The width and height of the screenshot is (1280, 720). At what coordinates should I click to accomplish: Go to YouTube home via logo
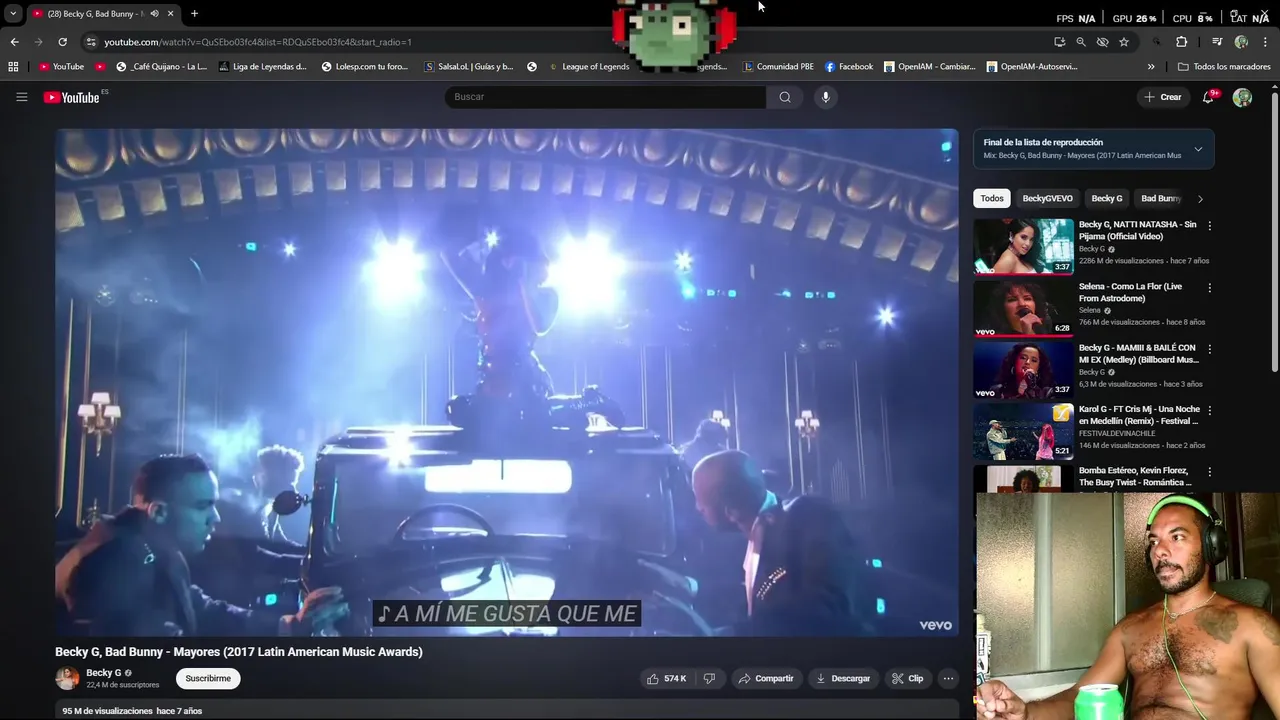point(72,97)
